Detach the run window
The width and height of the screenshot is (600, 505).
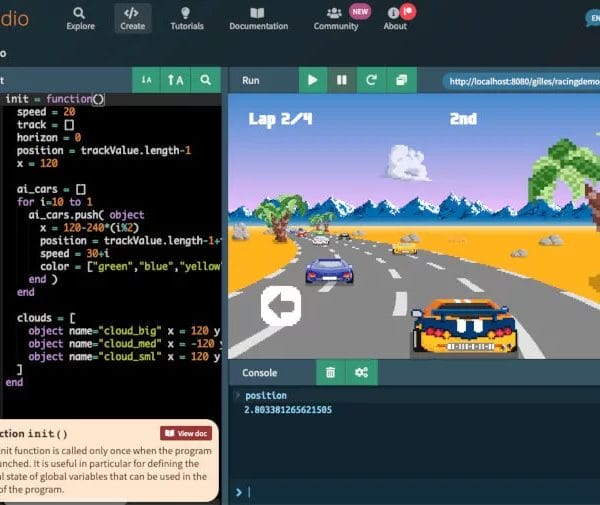(x=401, y=80)
